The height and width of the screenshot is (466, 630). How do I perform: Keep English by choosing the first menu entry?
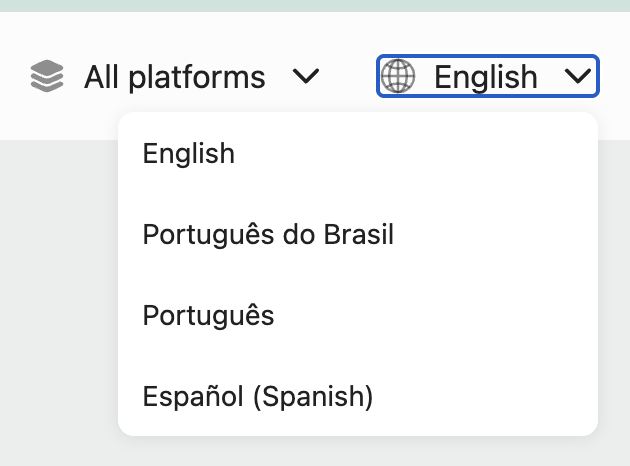tap(358, 153)
